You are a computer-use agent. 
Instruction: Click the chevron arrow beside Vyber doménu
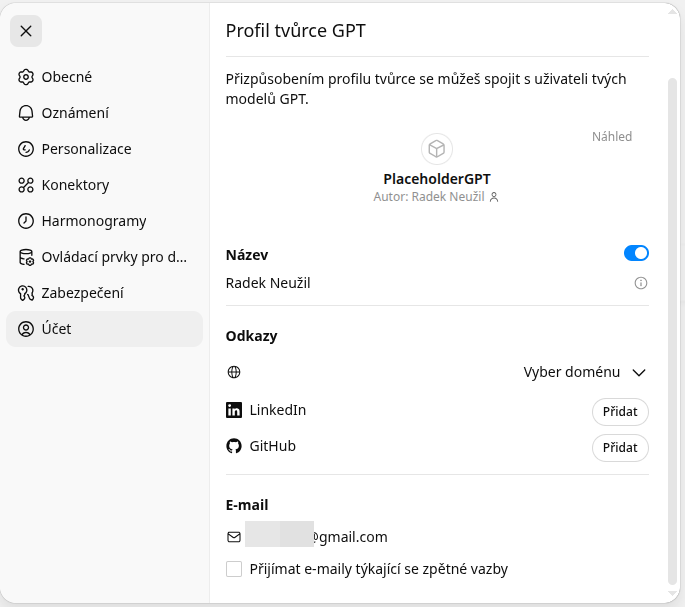639,372
